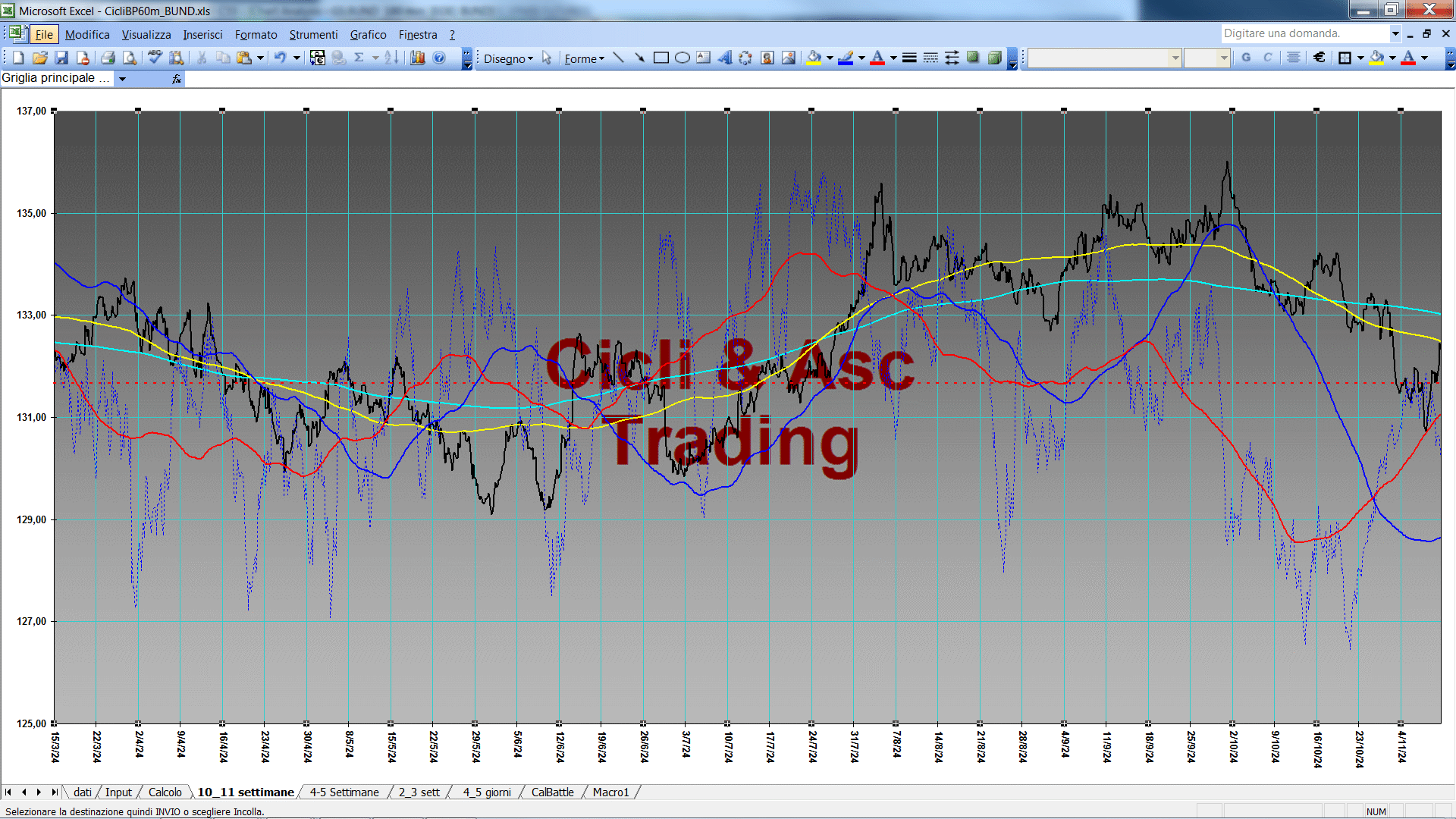The image size is (1456, 819).
Task: Insert a diagram or organization chart
Action: click(x=745, y=58)
